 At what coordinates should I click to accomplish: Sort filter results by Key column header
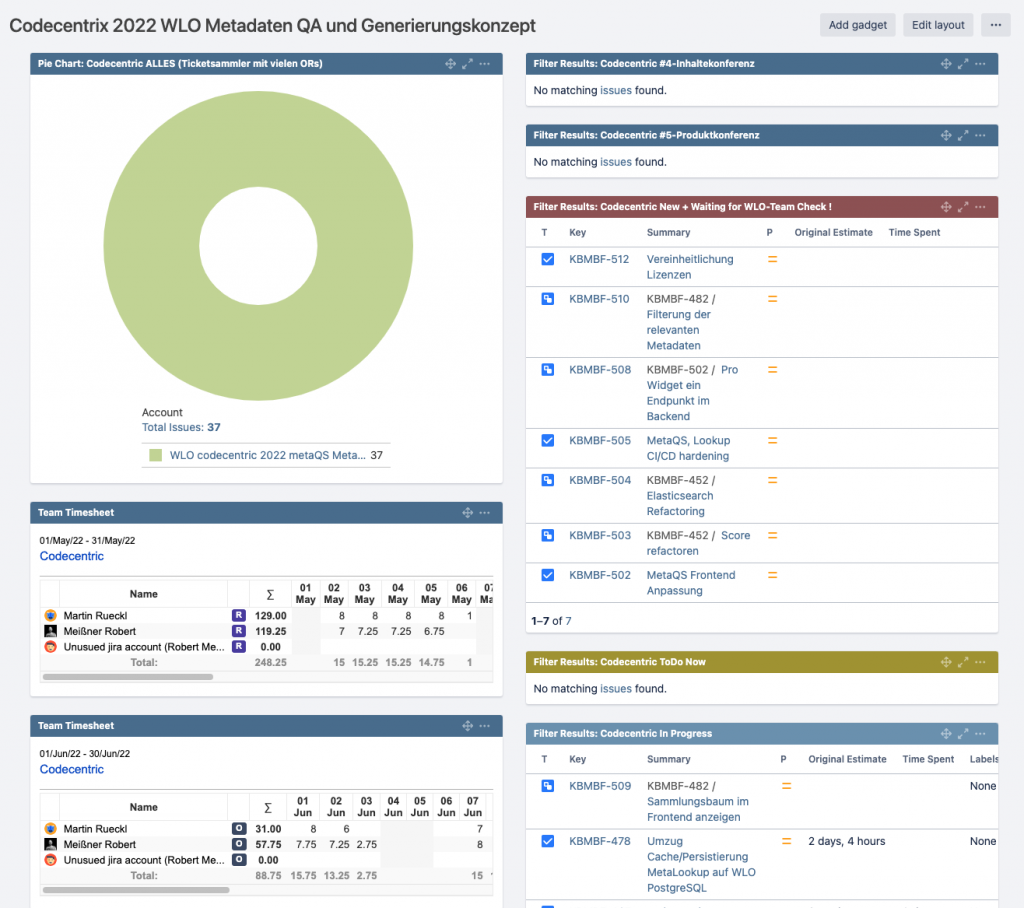coord(577,232)
